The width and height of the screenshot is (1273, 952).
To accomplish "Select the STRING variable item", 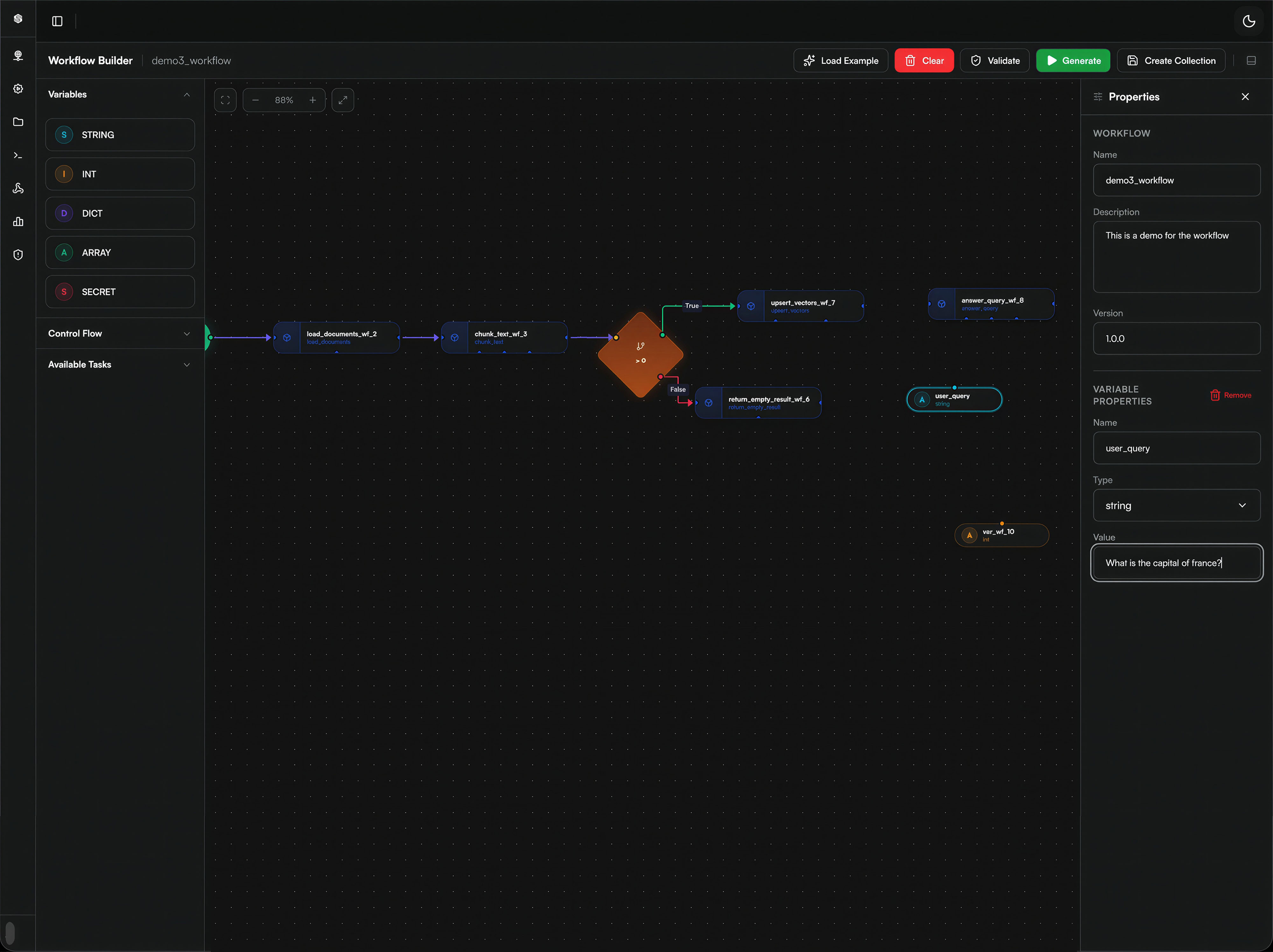I will (120, 135).
